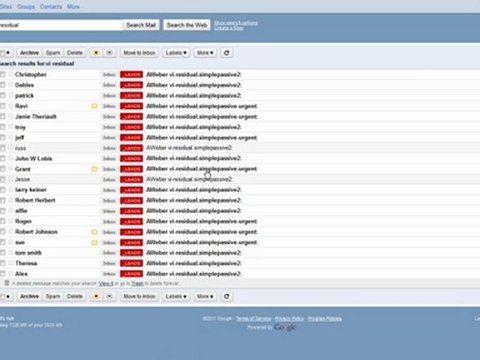Open the Trash link in the deleted notice
This screenshot has width=480, height=360.
[137, 283]
